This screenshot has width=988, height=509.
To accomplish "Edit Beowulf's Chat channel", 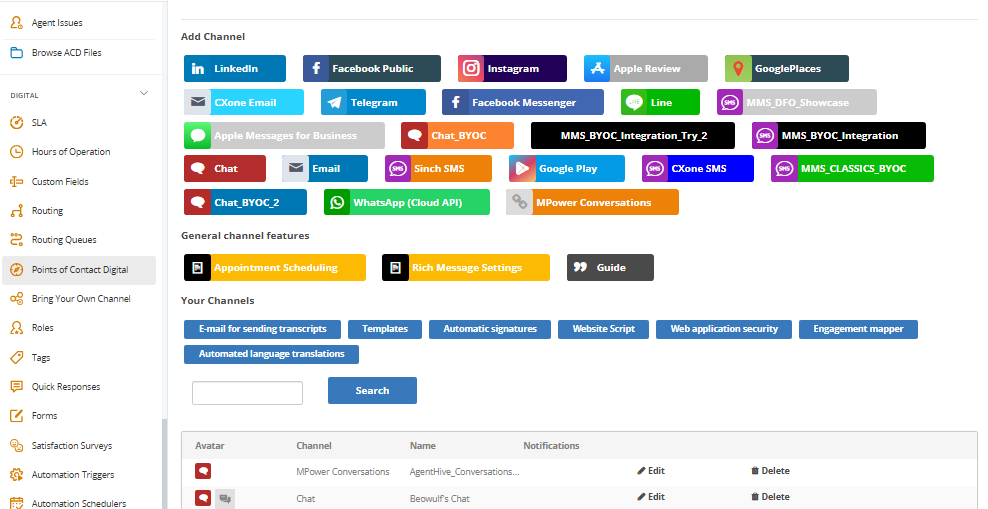I will point(651,497).
